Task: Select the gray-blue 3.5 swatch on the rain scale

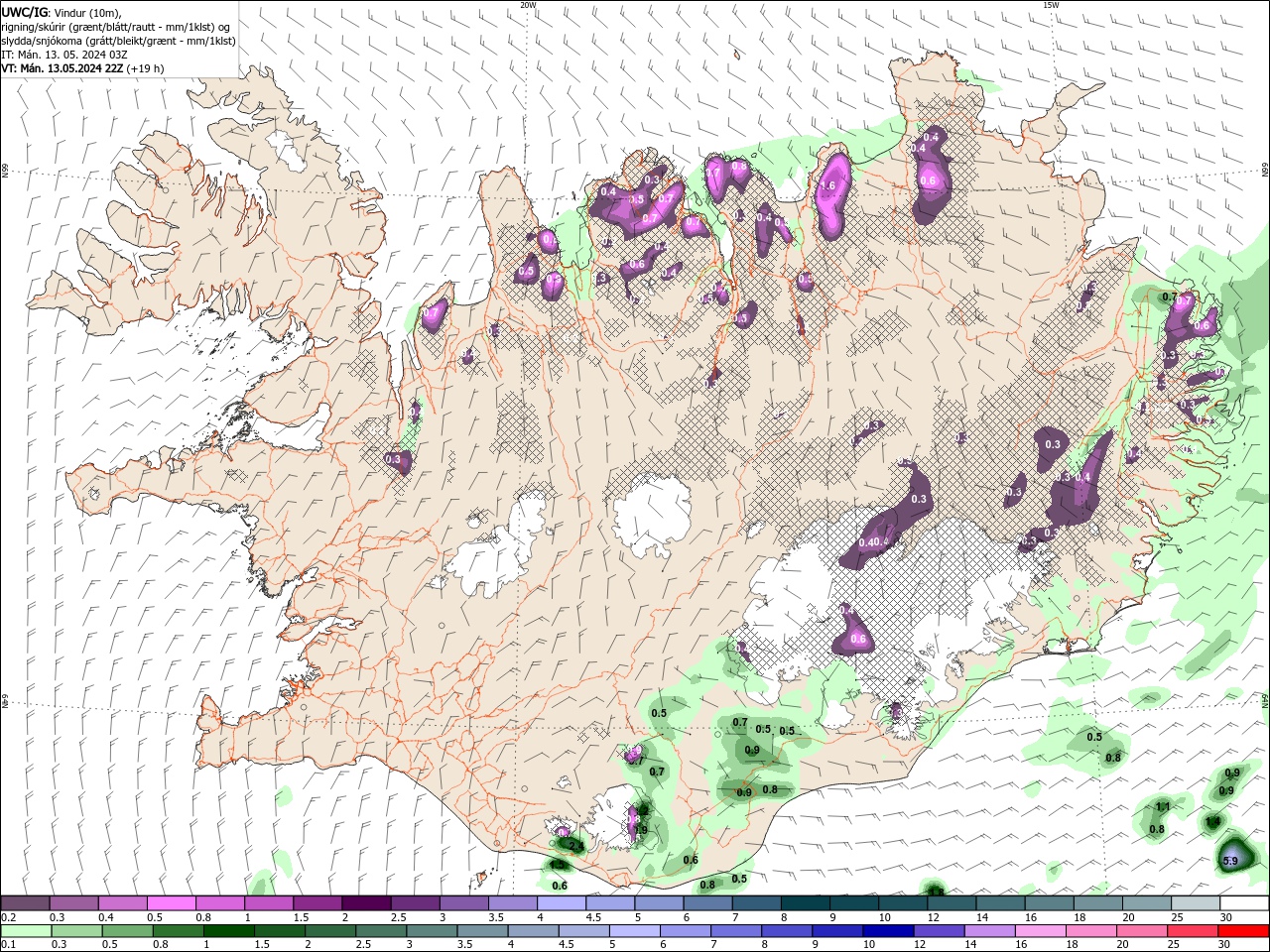Action: pos(482,931)
